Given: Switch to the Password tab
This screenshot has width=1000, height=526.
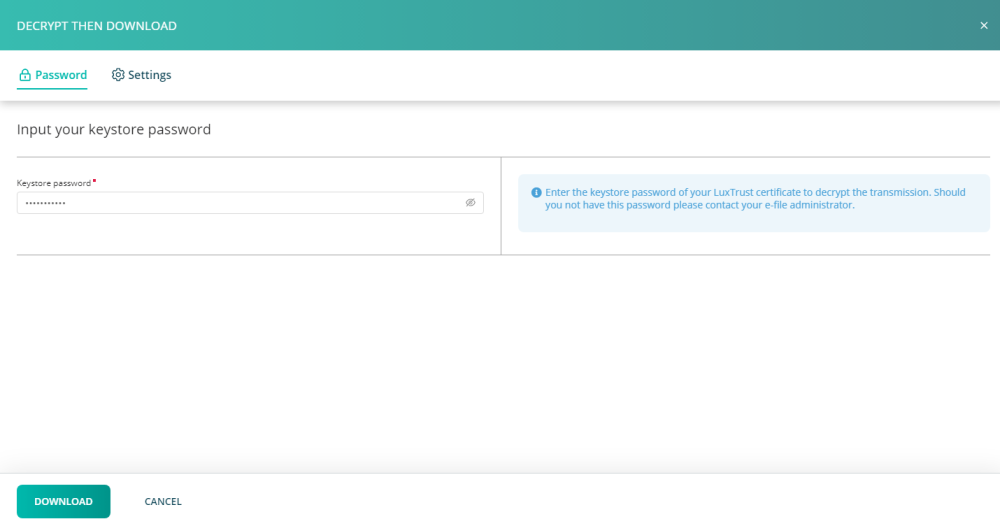Looking at the screenshot, I should [60, 75].
